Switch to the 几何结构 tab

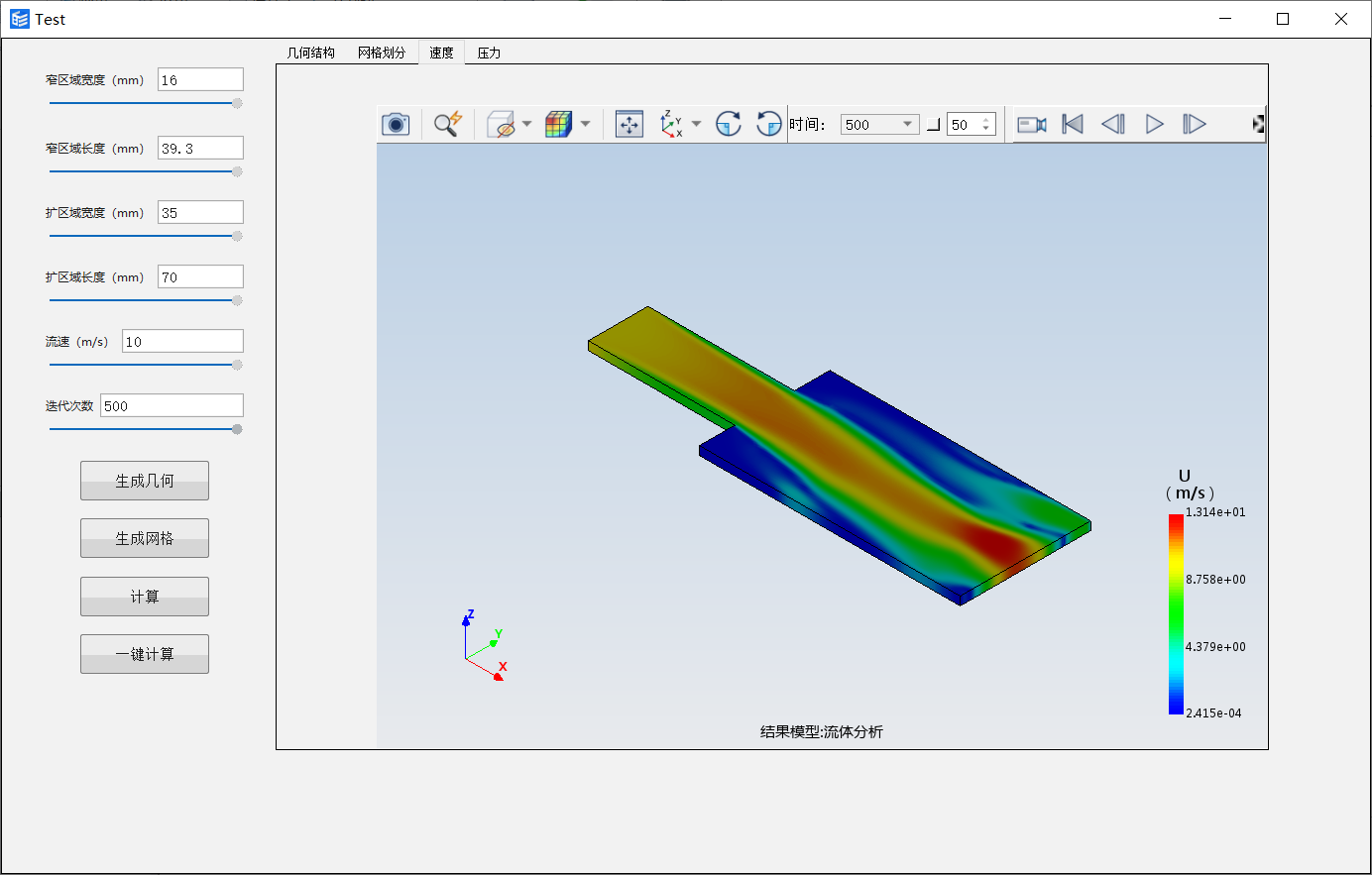coord(311,53)
